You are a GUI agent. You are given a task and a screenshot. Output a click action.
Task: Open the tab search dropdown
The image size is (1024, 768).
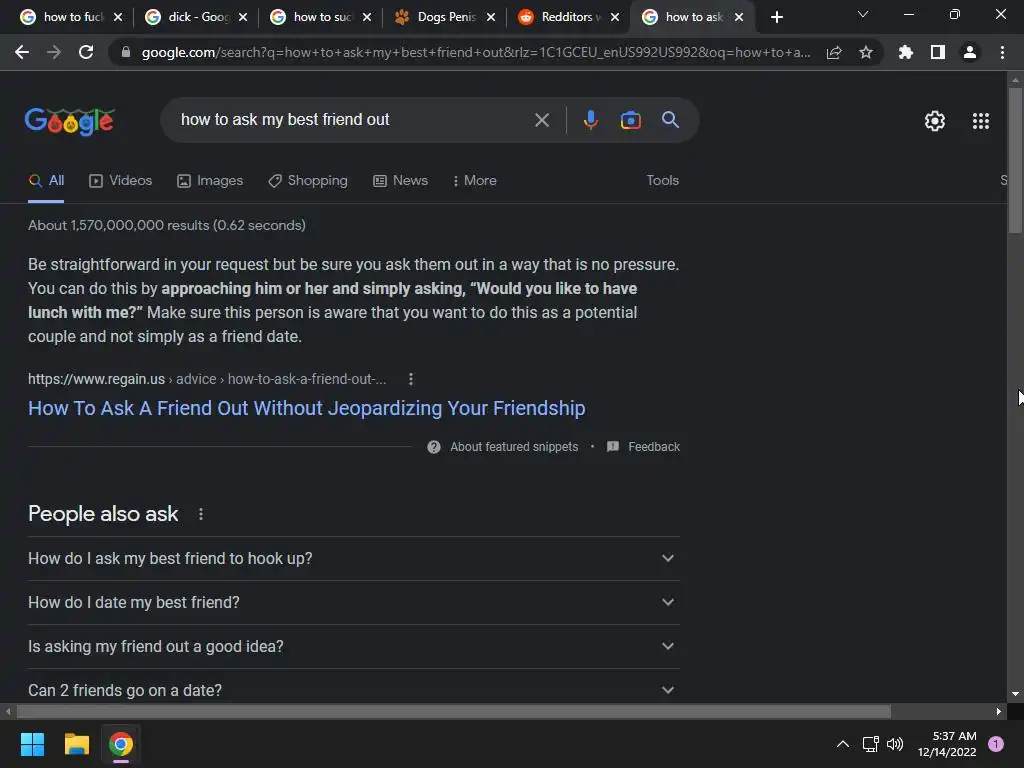click(x=862, y=14)
